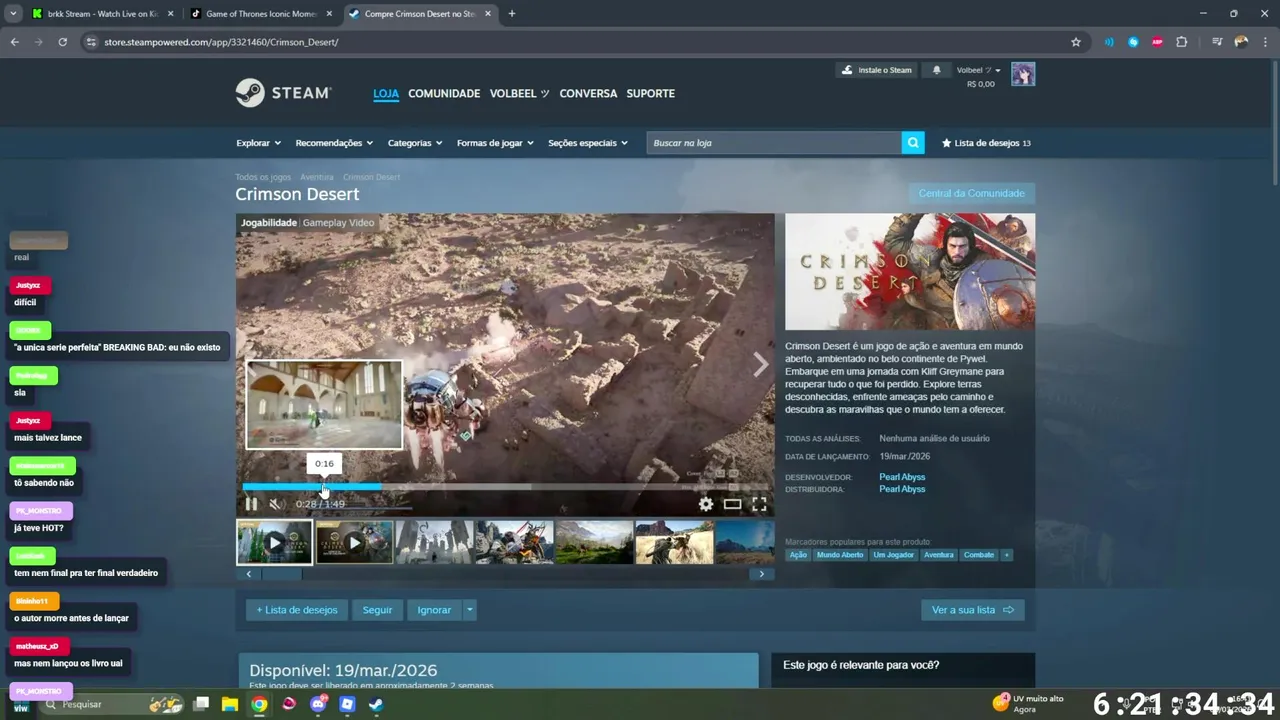Seek on the video progress bar
Viewport: 1280px width, 720px height.
coord(505,487)
